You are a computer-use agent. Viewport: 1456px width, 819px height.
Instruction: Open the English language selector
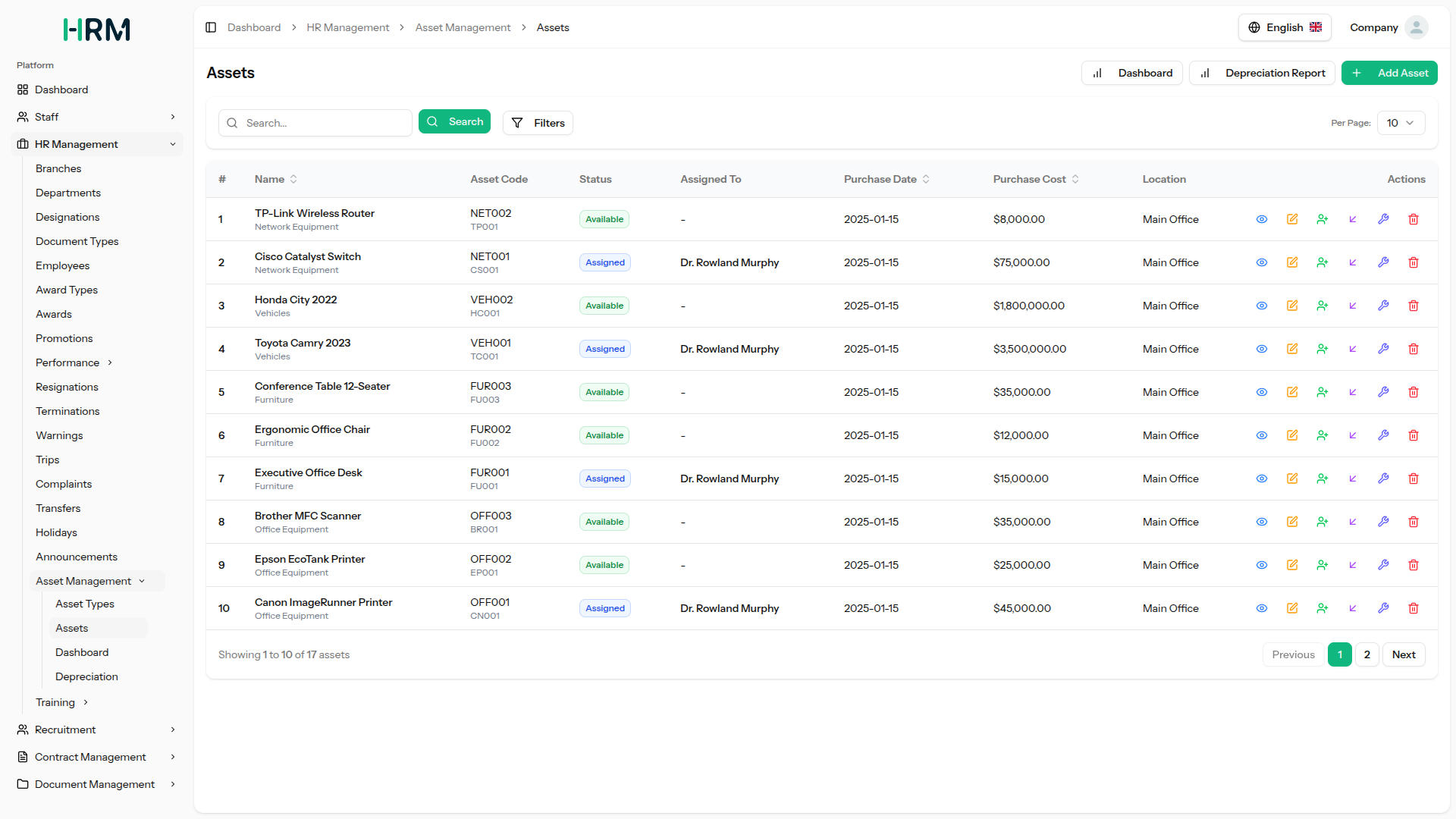click(1285, 27)
